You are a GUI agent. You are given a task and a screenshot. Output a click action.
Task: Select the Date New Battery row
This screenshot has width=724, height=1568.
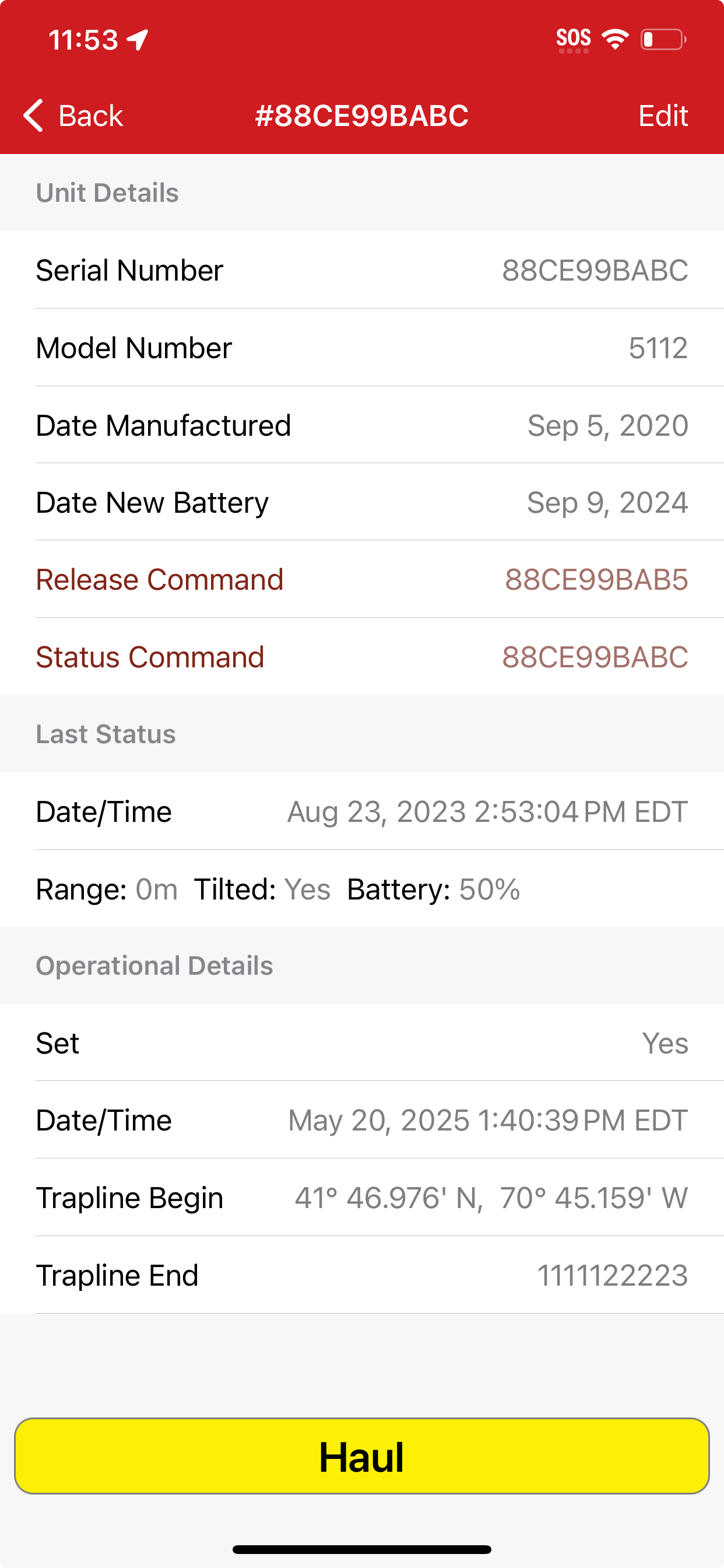tap(362, 502)
